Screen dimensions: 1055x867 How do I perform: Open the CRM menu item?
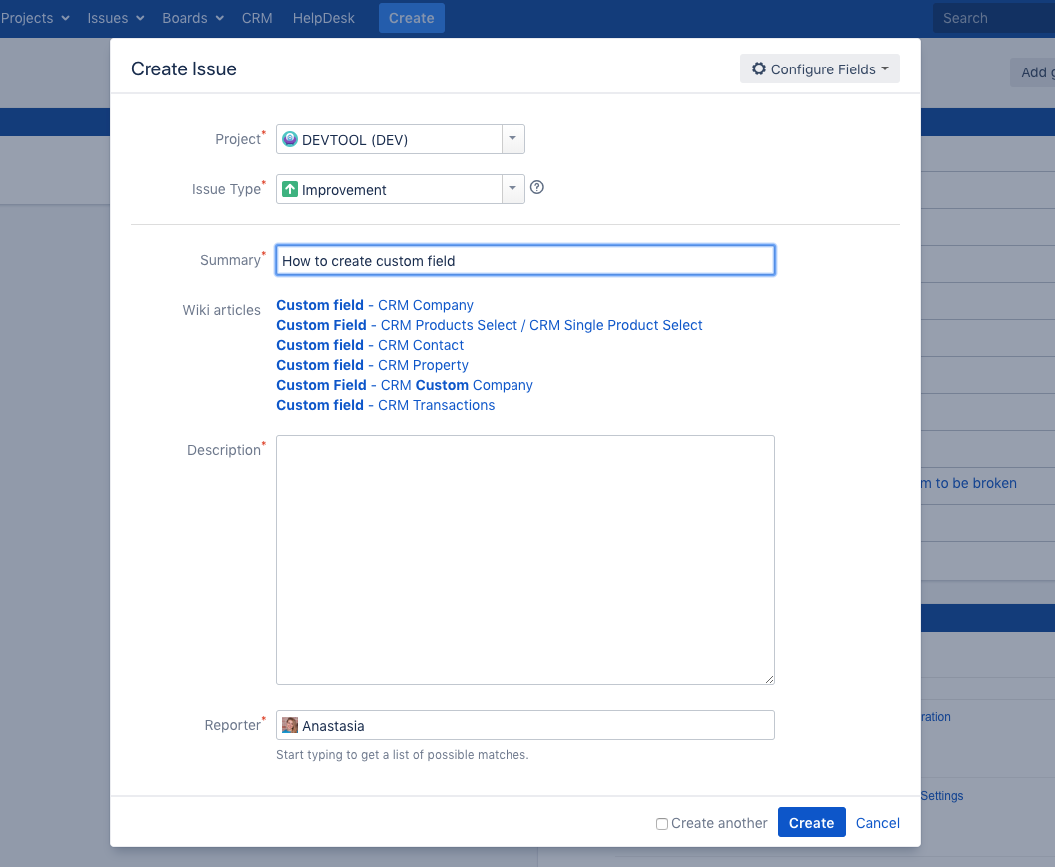pos(257,18)
